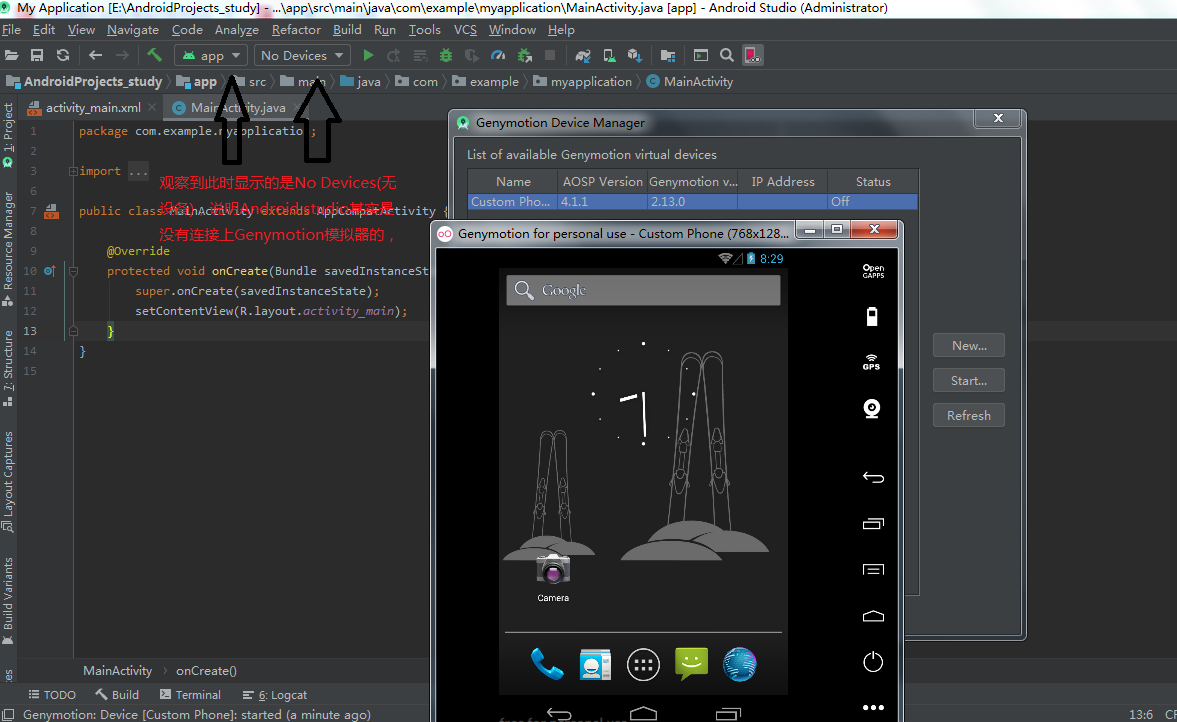
Task: Open the Messaging app in emulator dock
Action: pos(691,663)
